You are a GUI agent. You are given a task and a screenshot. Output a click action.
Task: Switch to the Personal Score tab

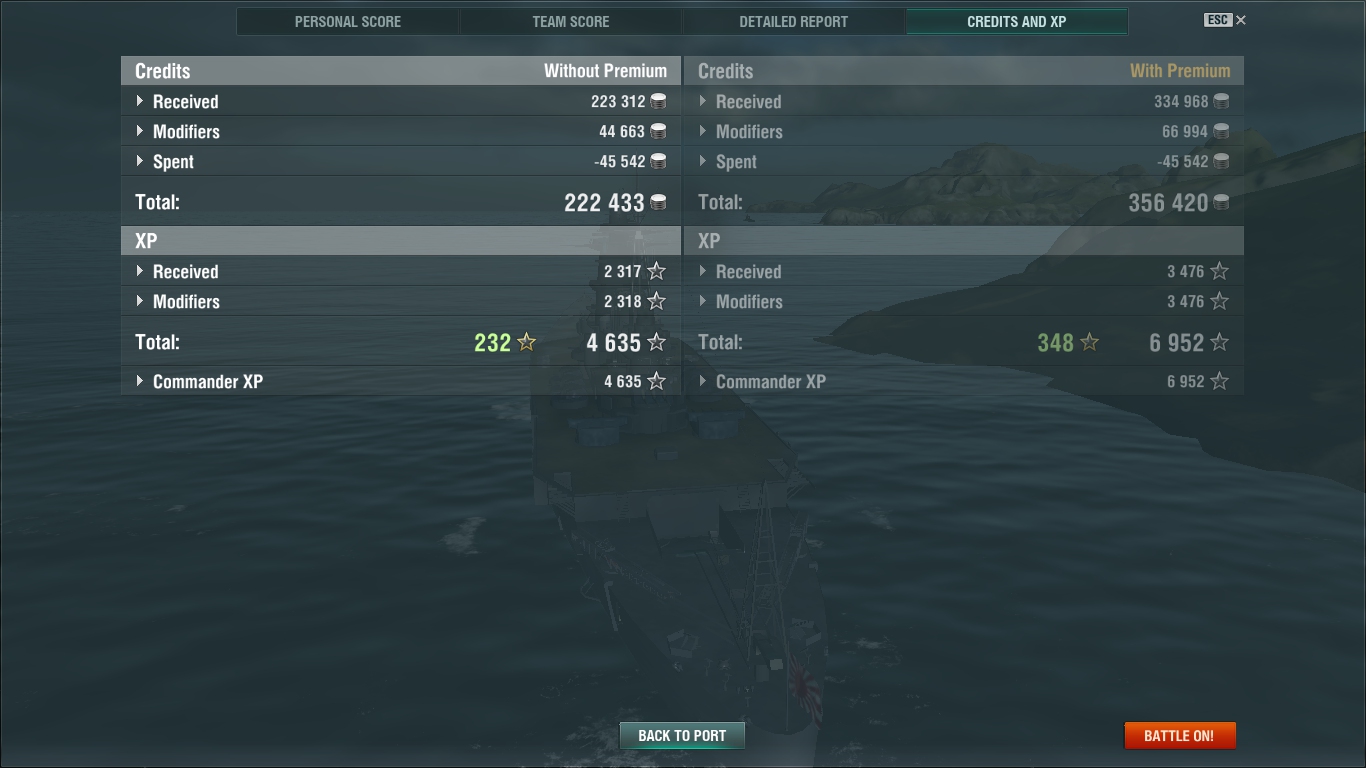click(348, 21)
